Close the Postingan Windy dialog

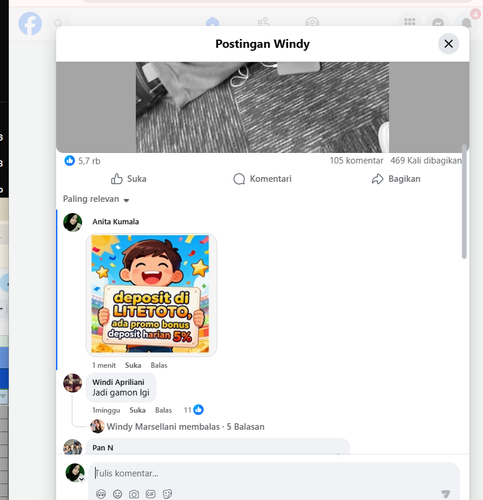pos(448,44)
